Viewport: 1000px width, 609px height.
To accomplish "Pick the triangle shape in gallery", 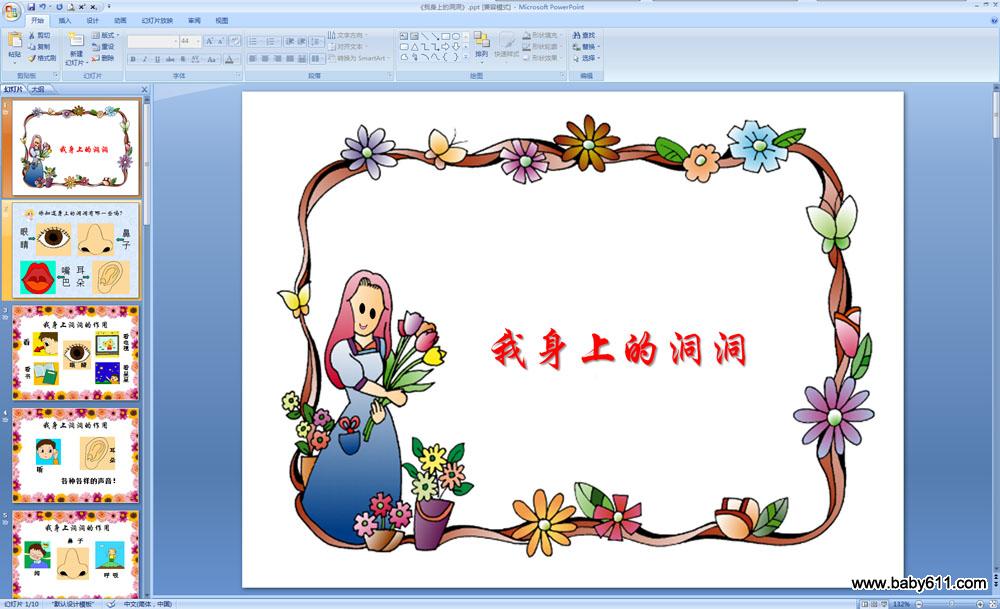I will pyautogui.click(x=415, y=47).
